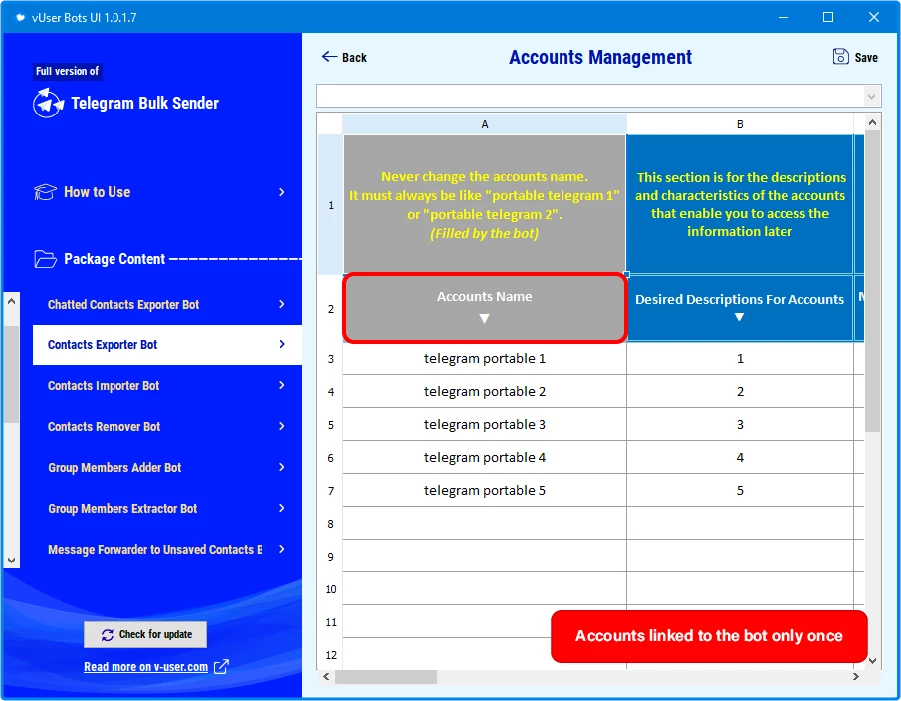Click the Package Content folder icon

click(45, 259)
